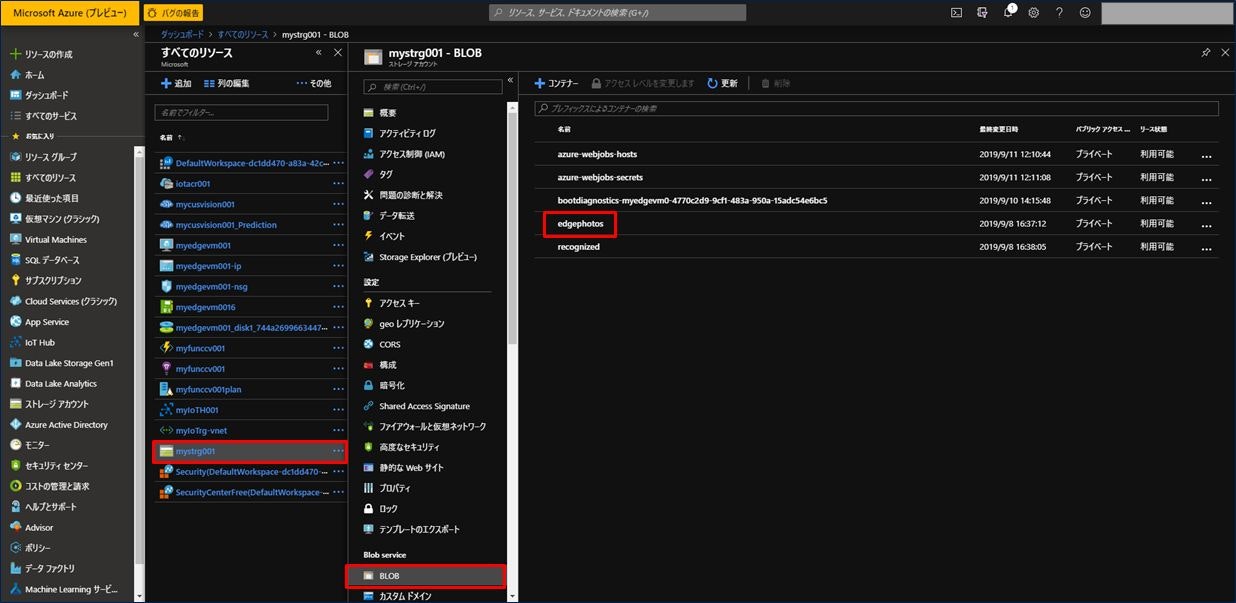Collapse the すべてのリソース panel chevrons
Screen dimensions: 1236x603
click(319, 52)
